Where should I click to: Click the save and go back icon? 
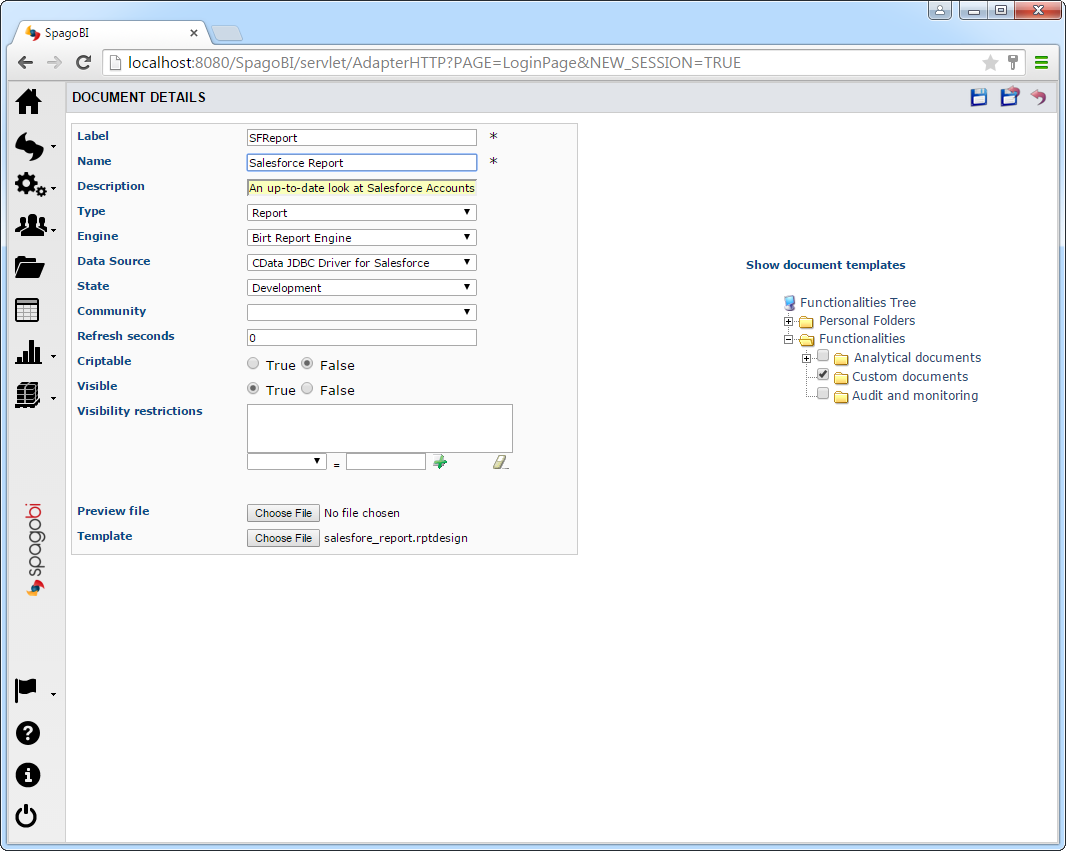pyautogui.click(x=1009, y=97)
